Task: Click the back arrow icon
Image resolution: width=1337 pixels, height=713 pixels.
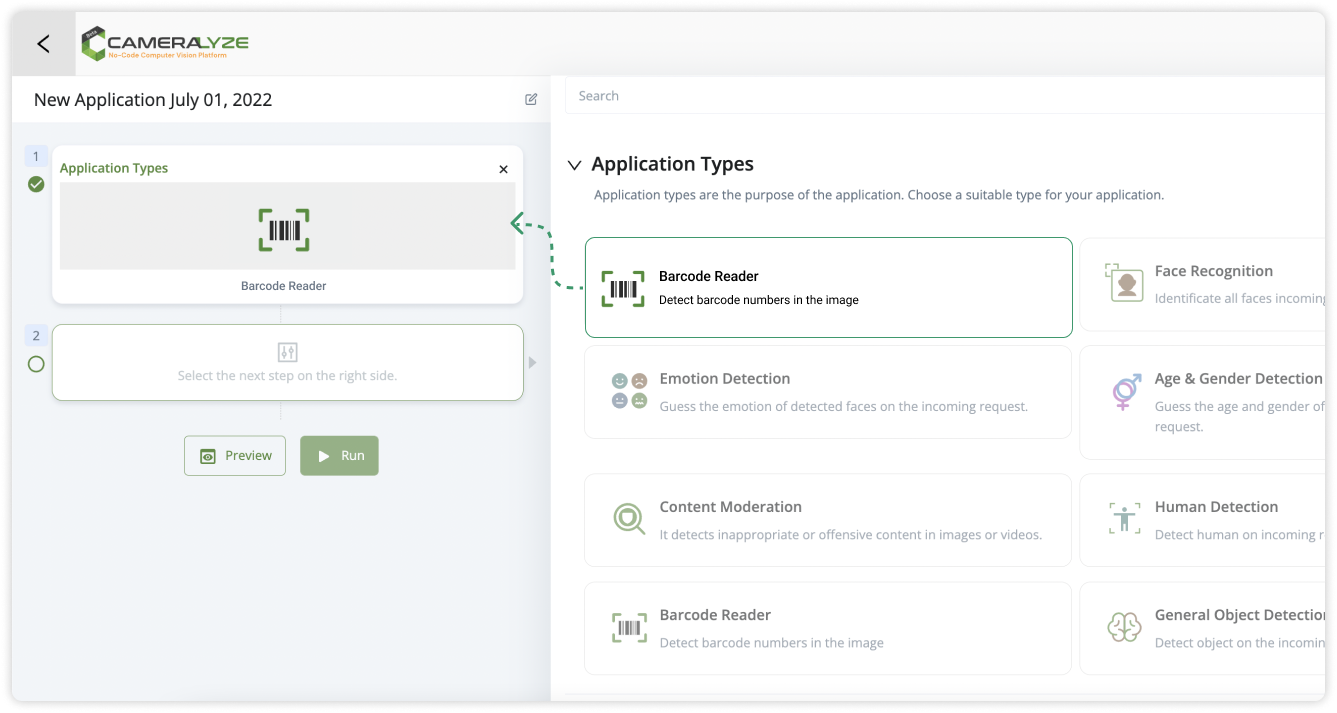Action: tap(43, 44)
